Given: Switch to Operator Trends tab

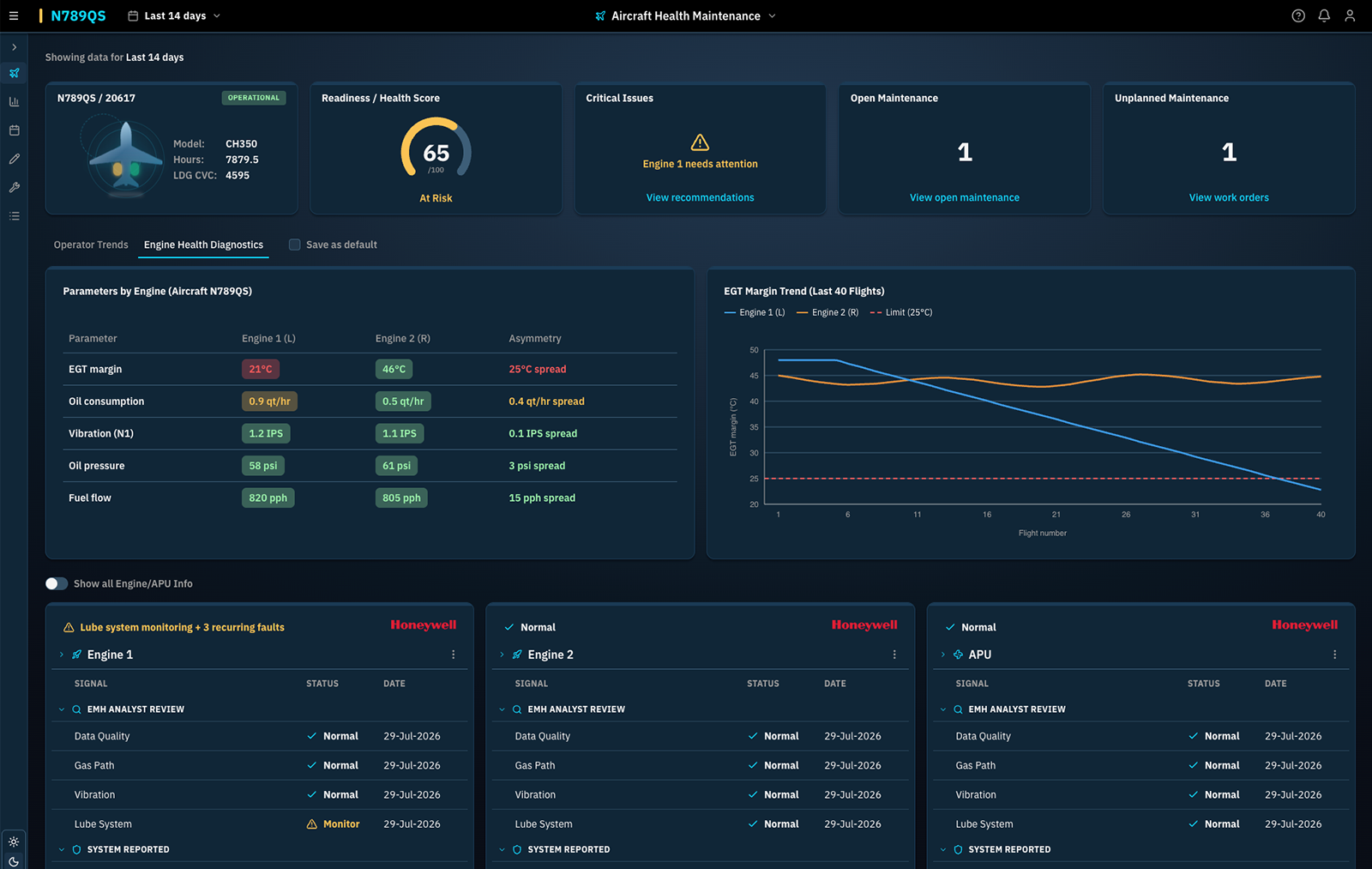Looking at the screenshot, I should click(x=91, y=244).
